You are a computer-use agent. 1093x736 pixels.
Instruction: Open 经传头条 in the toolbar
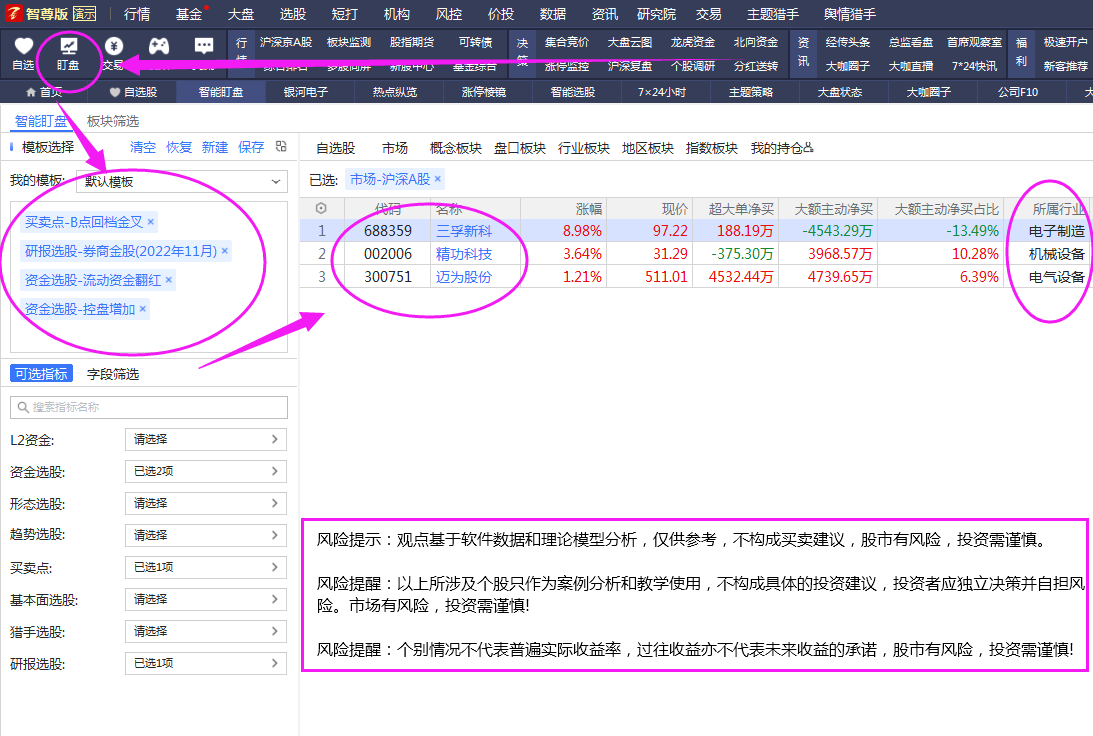click(x=848, y=43)
